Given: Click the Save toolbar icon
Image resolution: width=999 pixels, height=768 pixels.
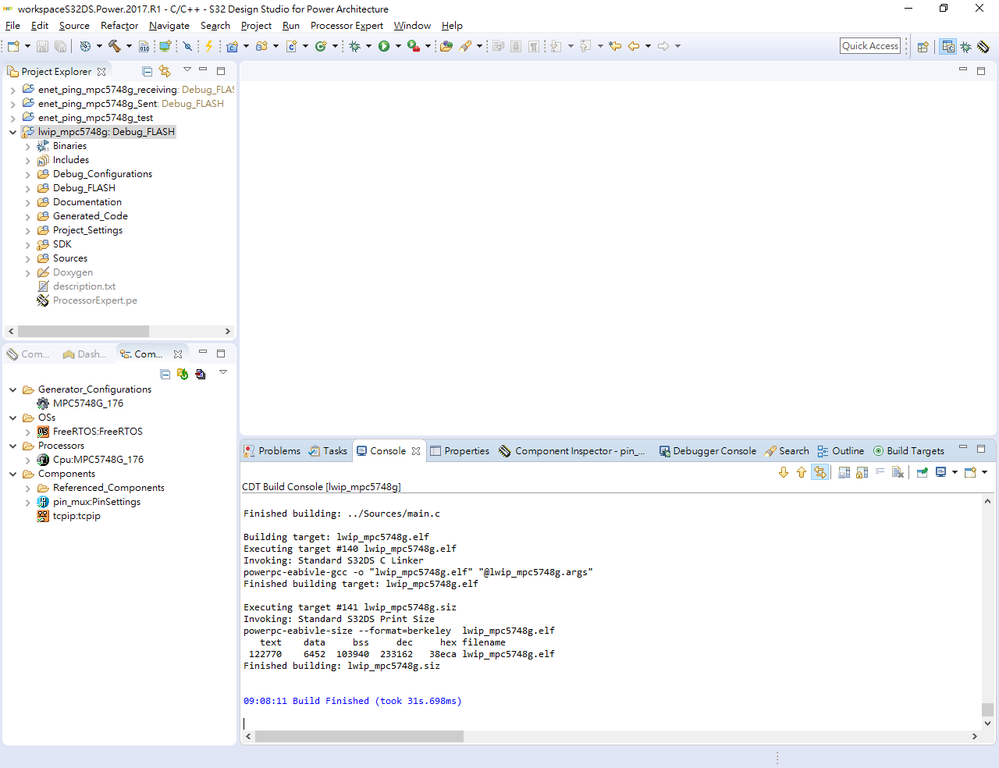Looking at the screenshot, I should [x=42, y=46].
